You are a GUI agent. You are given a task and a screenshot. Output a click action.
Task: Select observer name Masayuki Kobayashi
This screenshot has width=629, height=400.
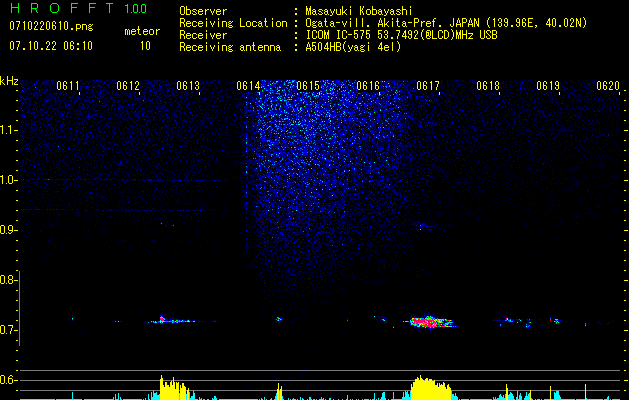tap(359, 11)
